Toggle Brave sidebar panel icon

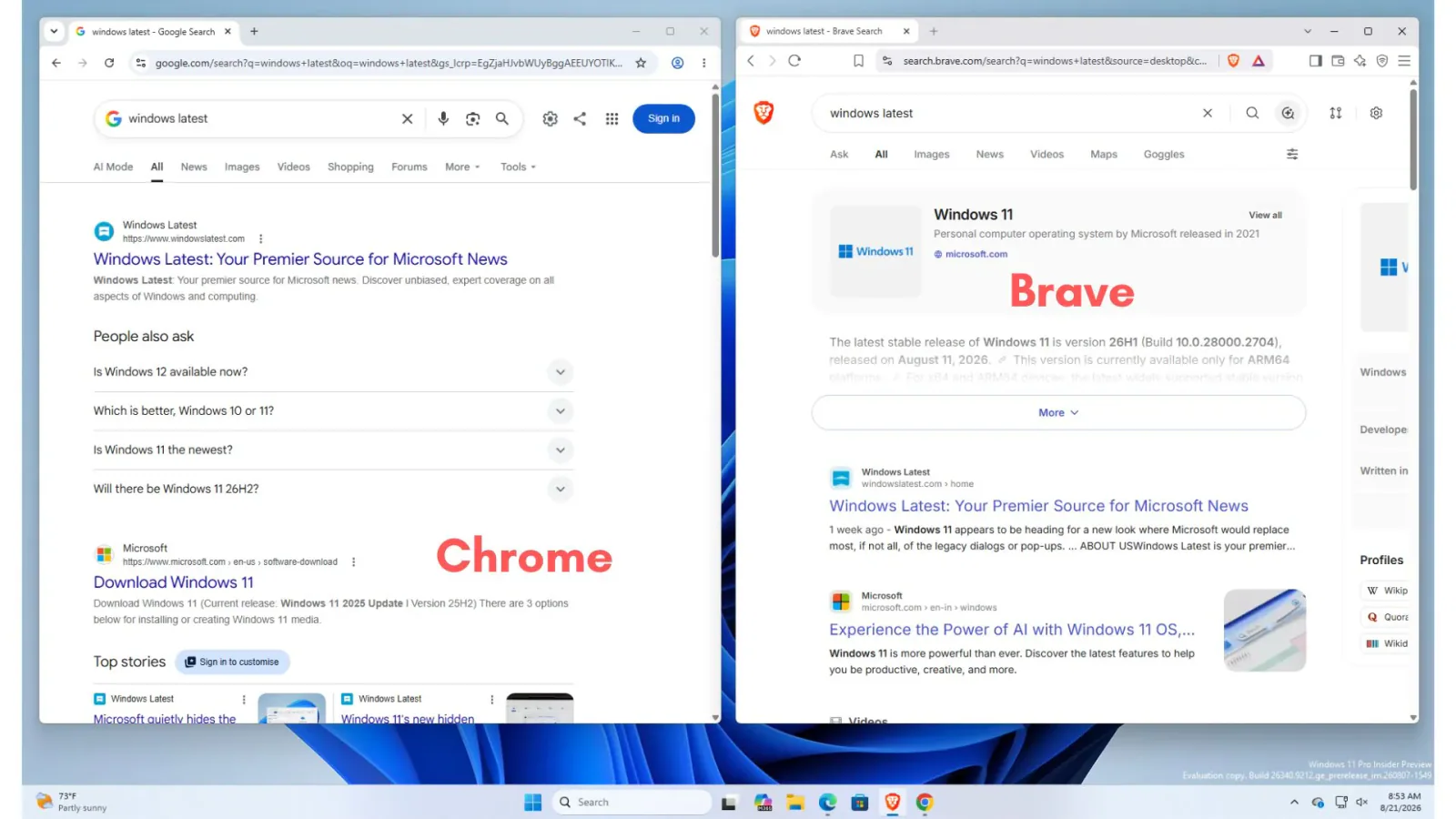(1315, 61)
